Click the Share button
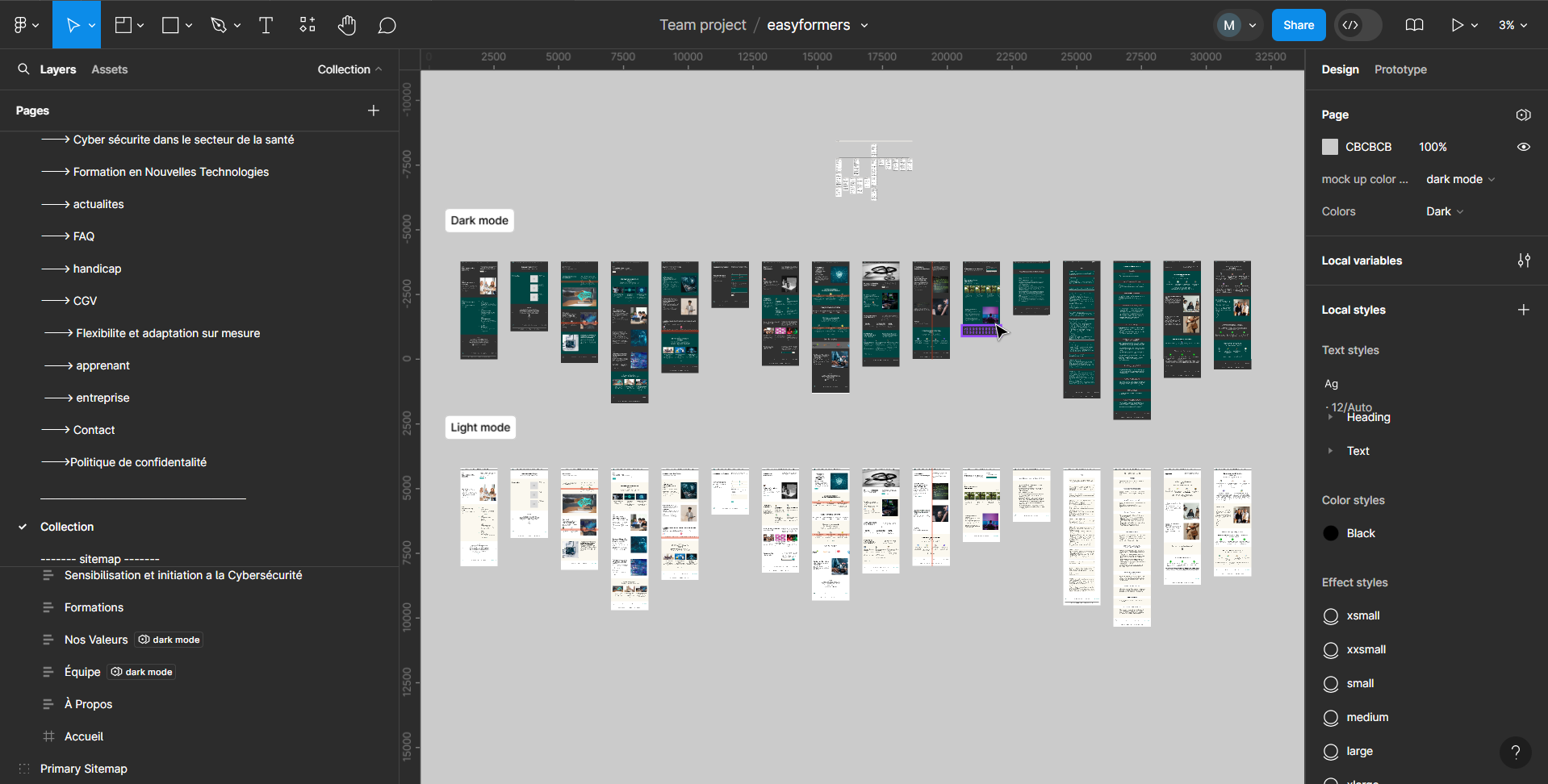 tap(1299, 25)
